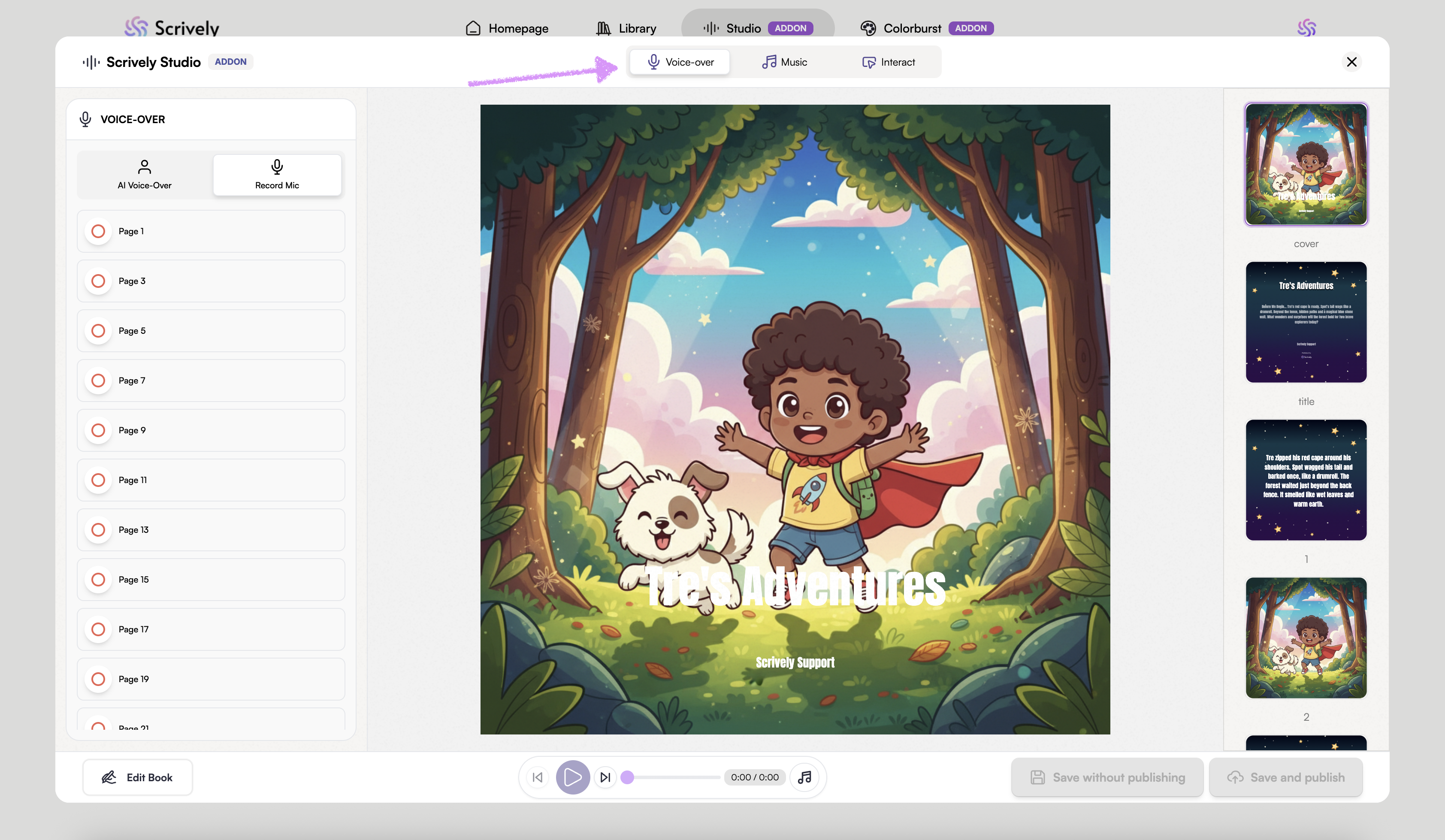Skip to previous track icon
This screenshot has height=840, width=1445.
point(537,777)
